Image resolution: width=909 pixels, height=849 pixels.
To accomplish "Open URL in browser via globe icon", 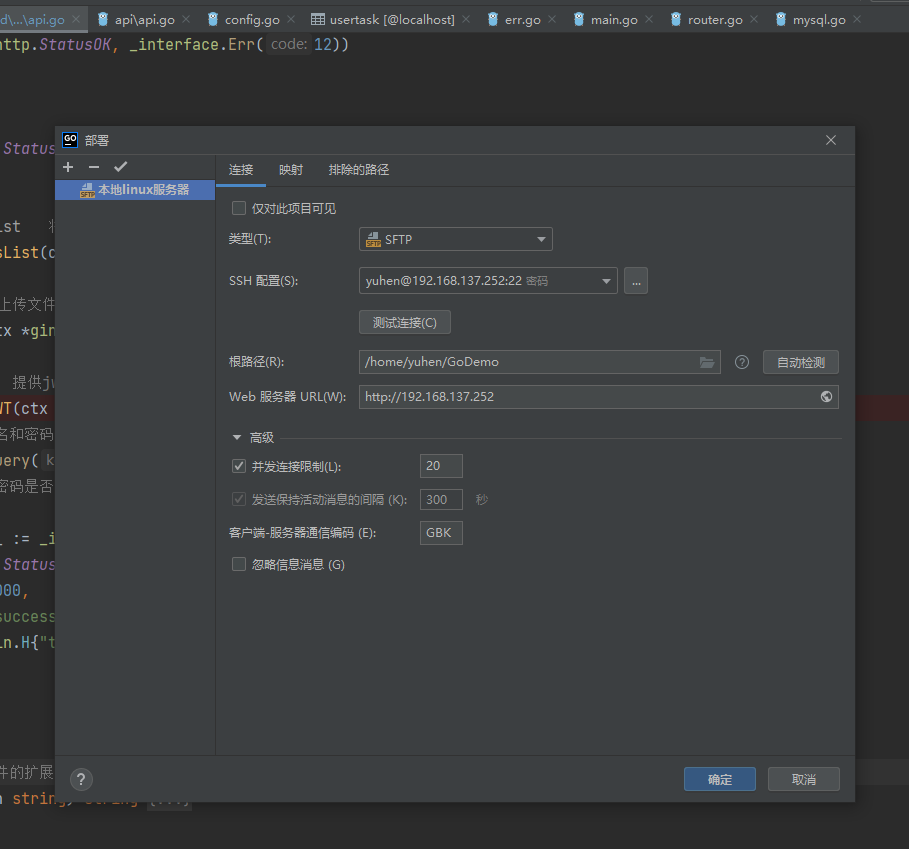I will click(x=827, y=397).
